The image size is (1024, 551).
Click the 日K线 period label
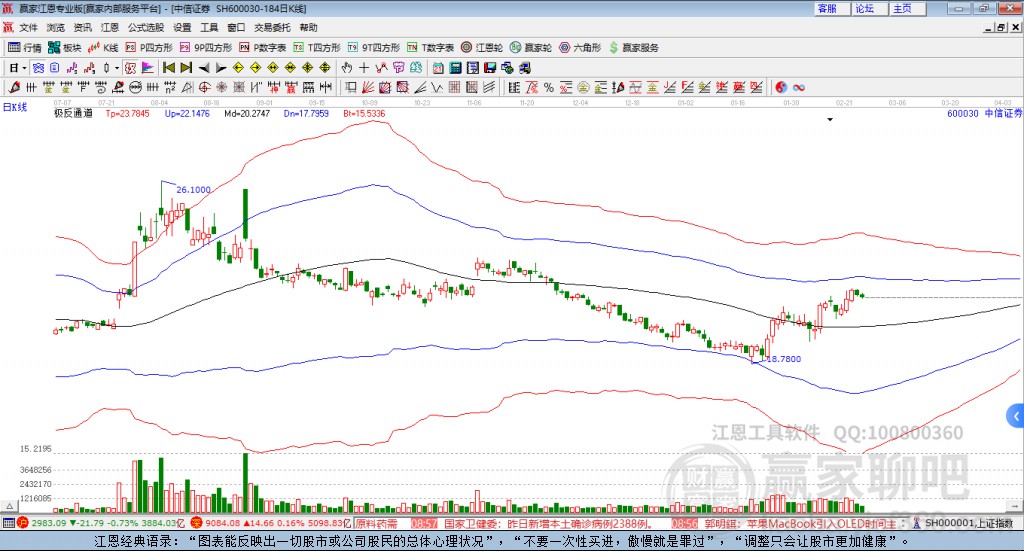click(15, 107)
